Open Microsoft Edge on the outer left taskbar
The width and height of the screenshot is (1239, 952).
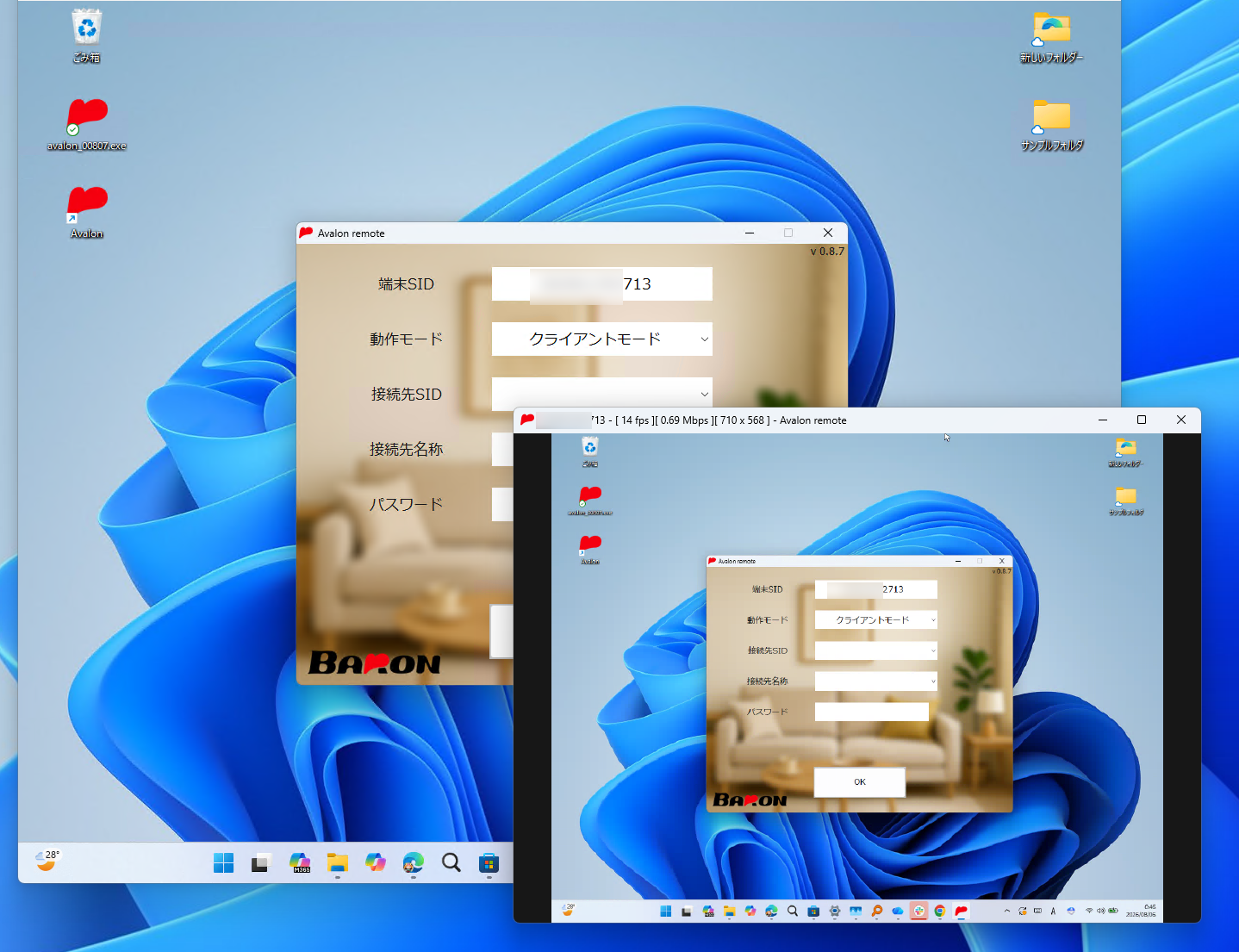(413, 862)
